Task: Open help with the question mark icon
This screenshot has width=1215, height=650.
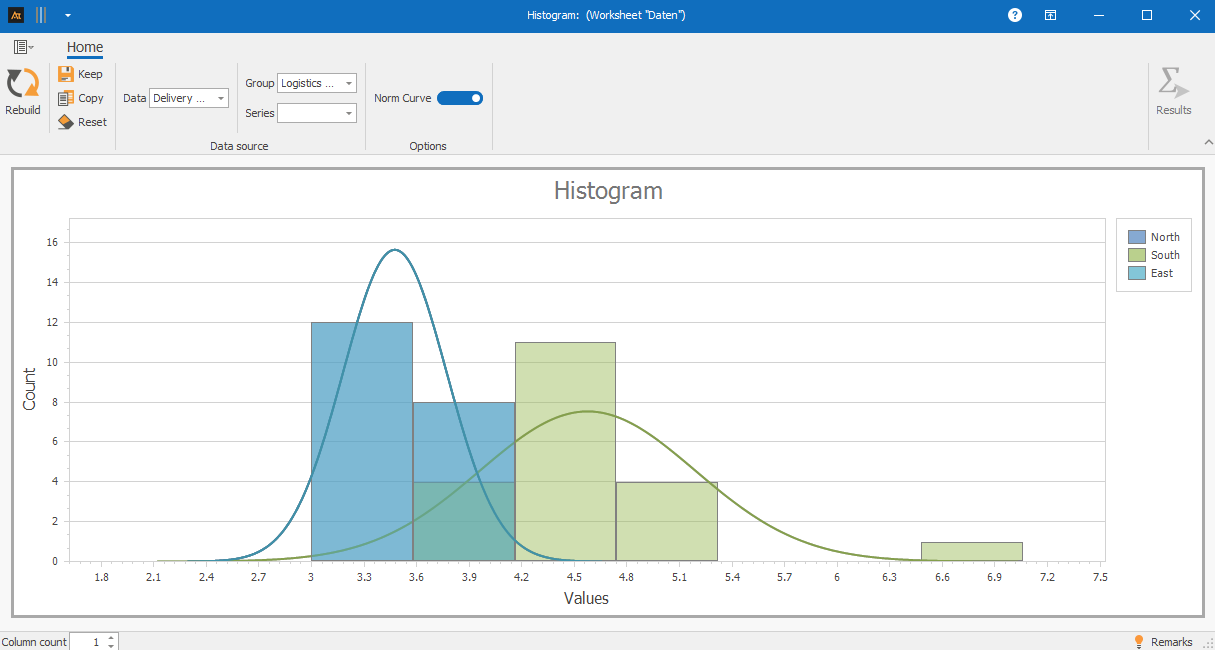Action: [x=1015, y=15]
